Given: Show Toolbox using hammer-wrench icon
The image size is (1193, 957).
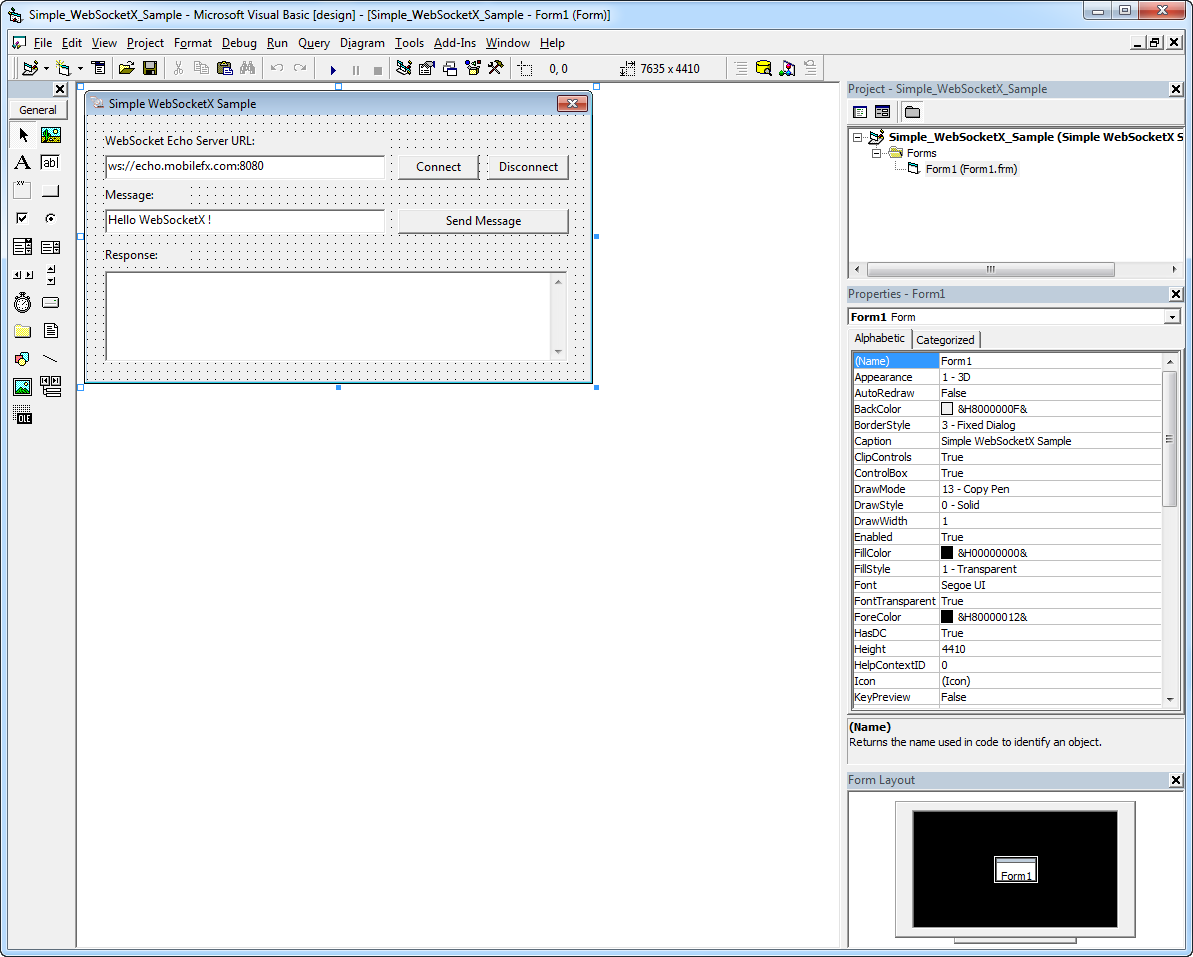Looking at the screenshot, I should (x=496, y=68).
